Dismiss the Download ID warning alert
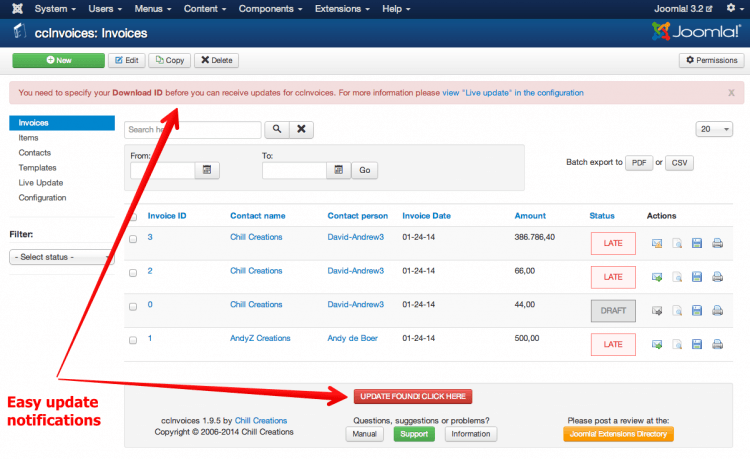 coord(731,93)
